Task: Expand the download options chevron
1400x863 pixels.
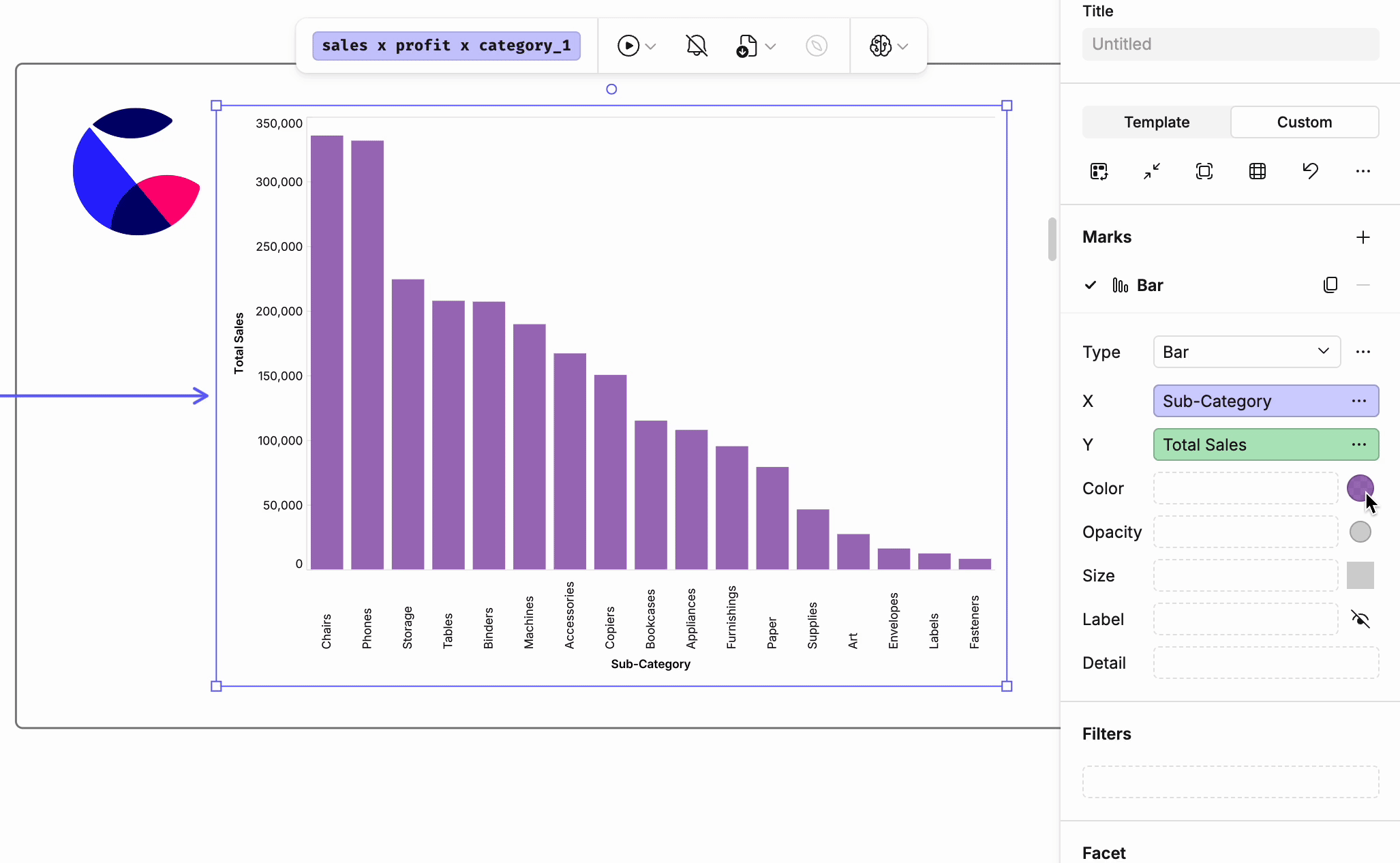Action: (771, 46)
